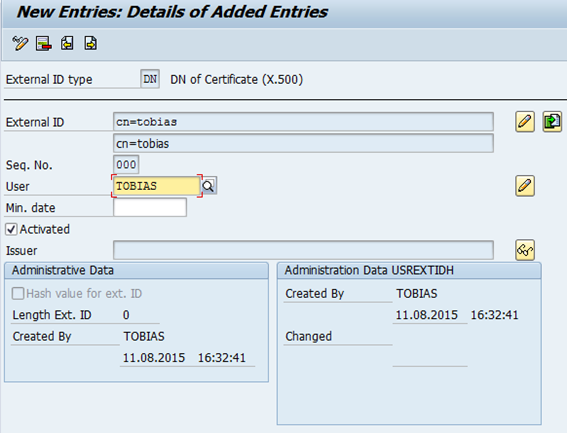
Task: Click the green import certificate icon
Action: click(552, 122)
